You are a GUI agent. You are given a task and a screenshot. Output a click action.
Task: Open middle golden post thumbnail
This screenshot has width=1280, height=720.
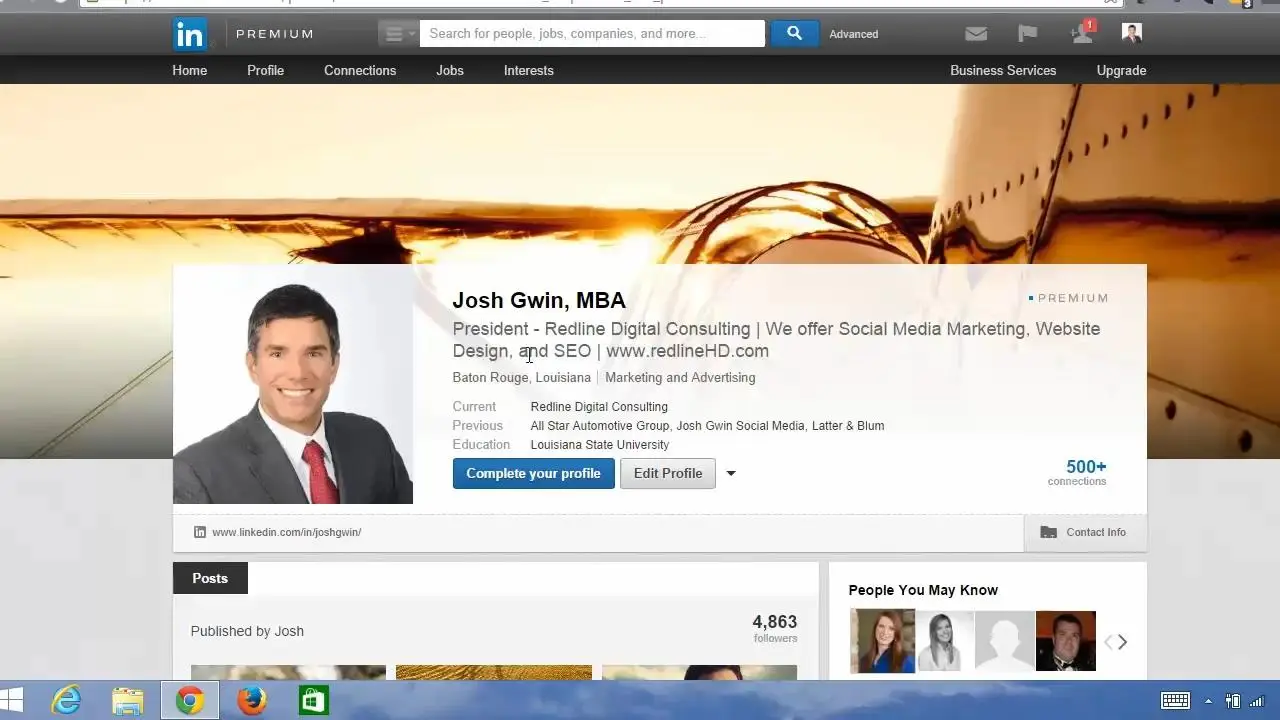tap(494, 672)
